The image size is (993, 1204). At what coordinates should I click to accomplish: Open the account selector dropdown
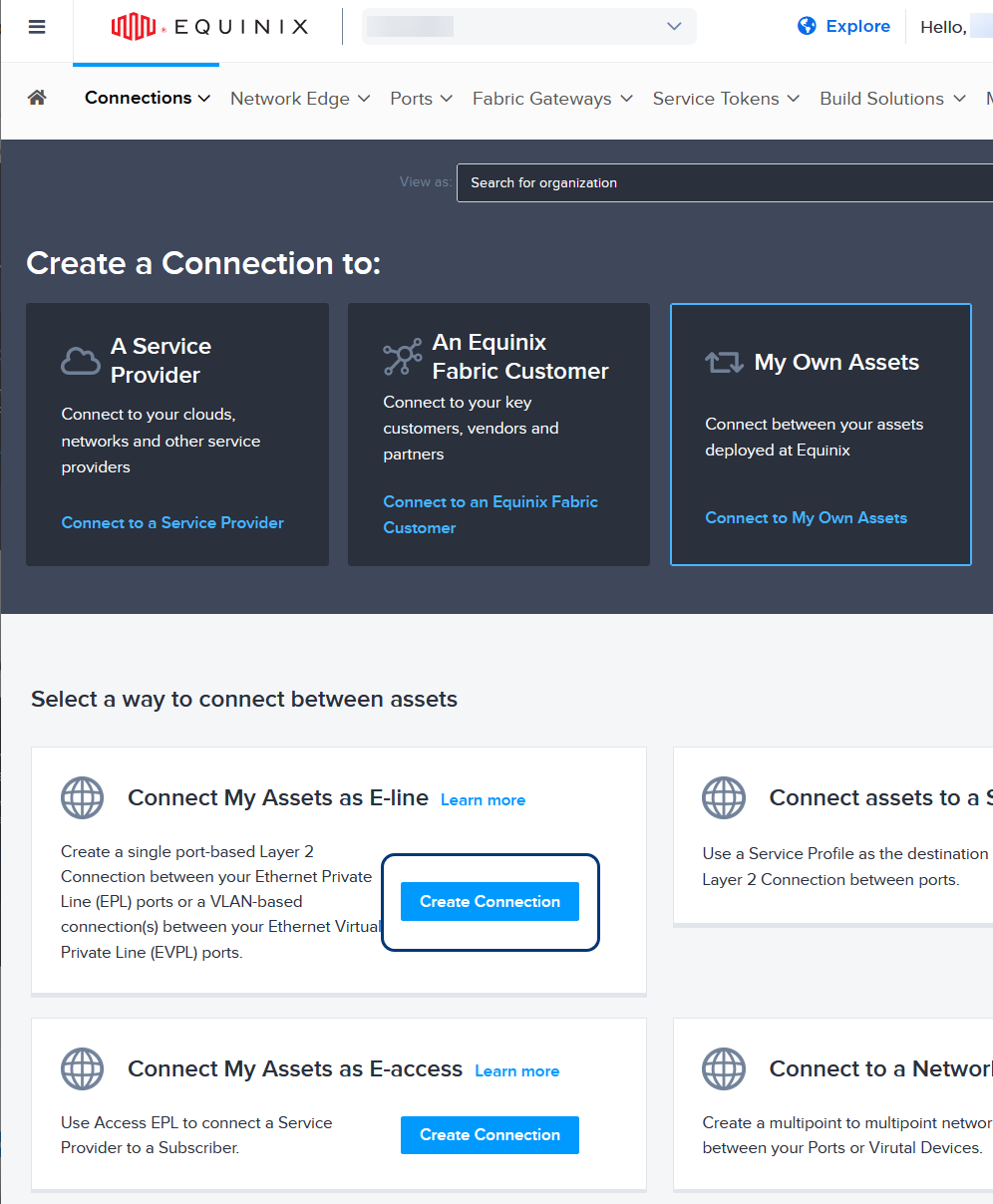[x=529, y=27]
